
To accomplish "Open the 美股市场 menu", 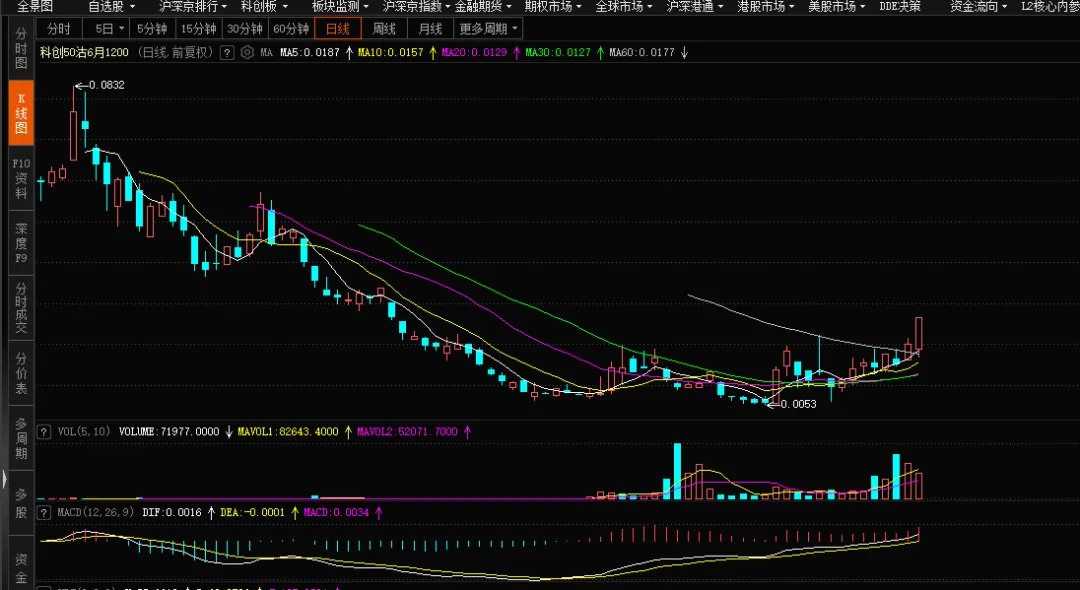I will tap(836, 6).
